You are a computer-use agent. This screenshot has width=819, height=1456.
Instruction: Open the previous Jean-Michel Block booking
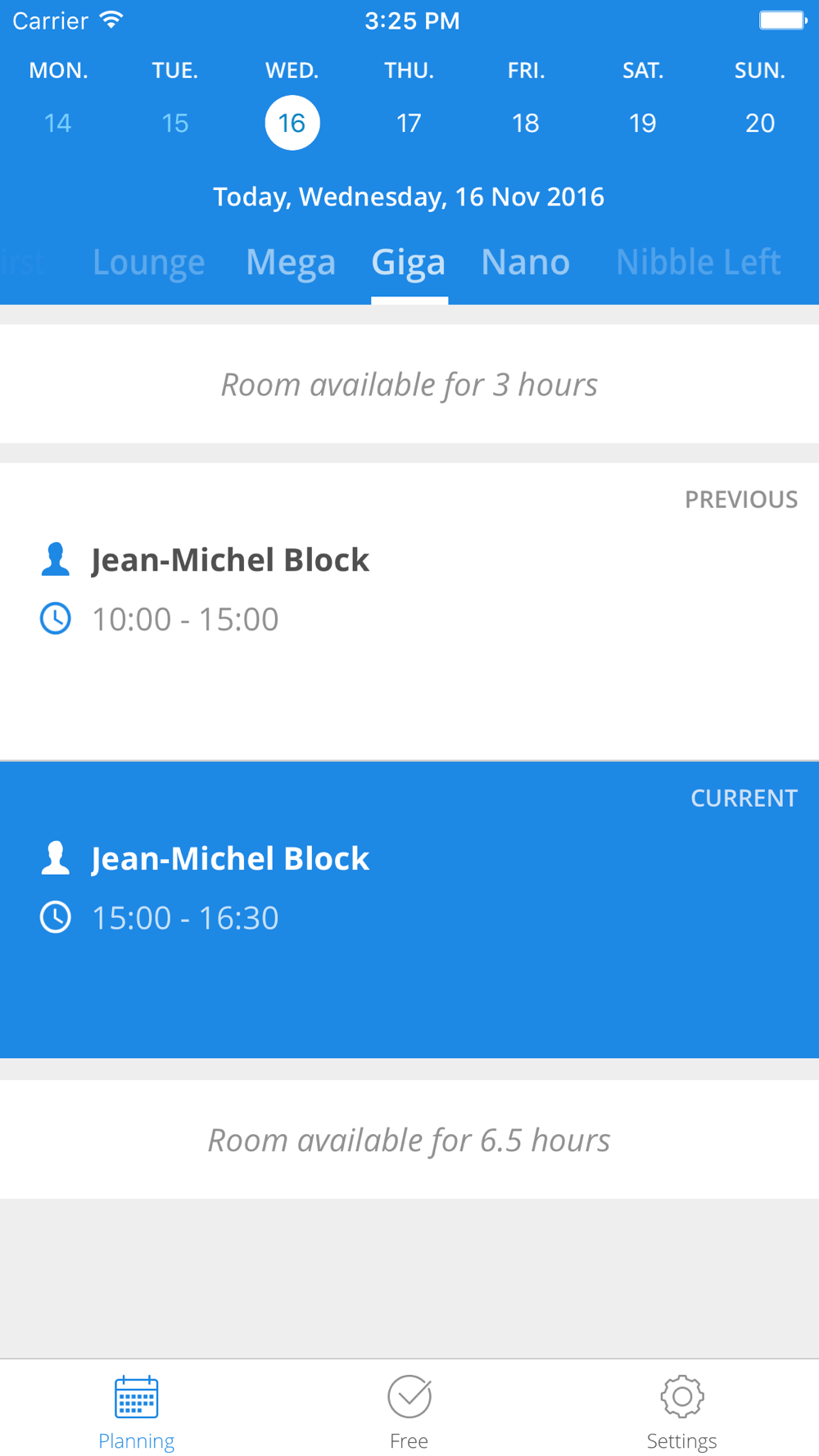click(409, 612)
